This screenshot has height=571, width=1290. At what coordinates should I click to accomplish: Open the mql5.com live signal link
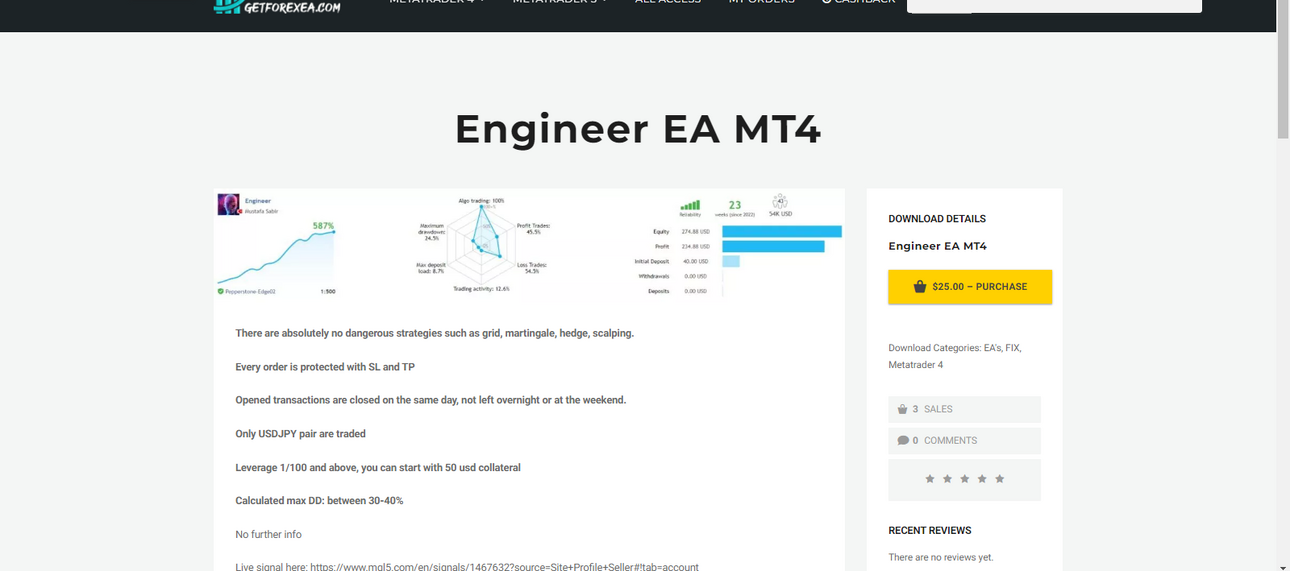point(504,566)
